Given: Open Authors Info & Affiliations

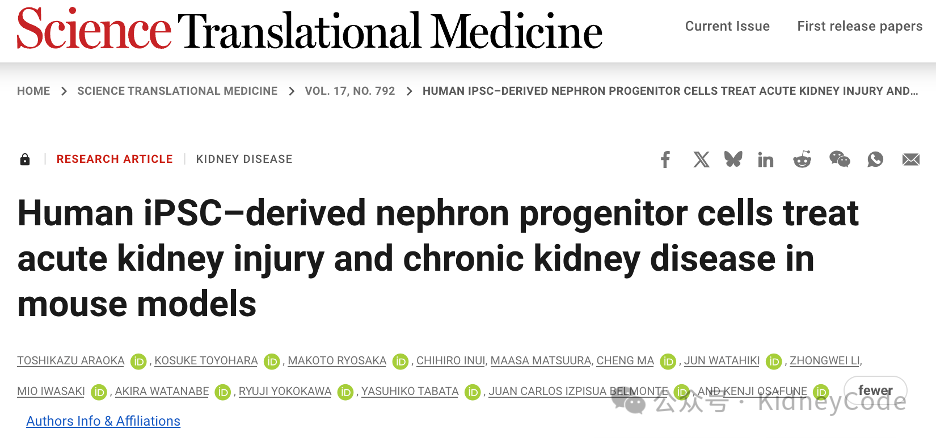Looking at the screenshot, I should point(103,421).
